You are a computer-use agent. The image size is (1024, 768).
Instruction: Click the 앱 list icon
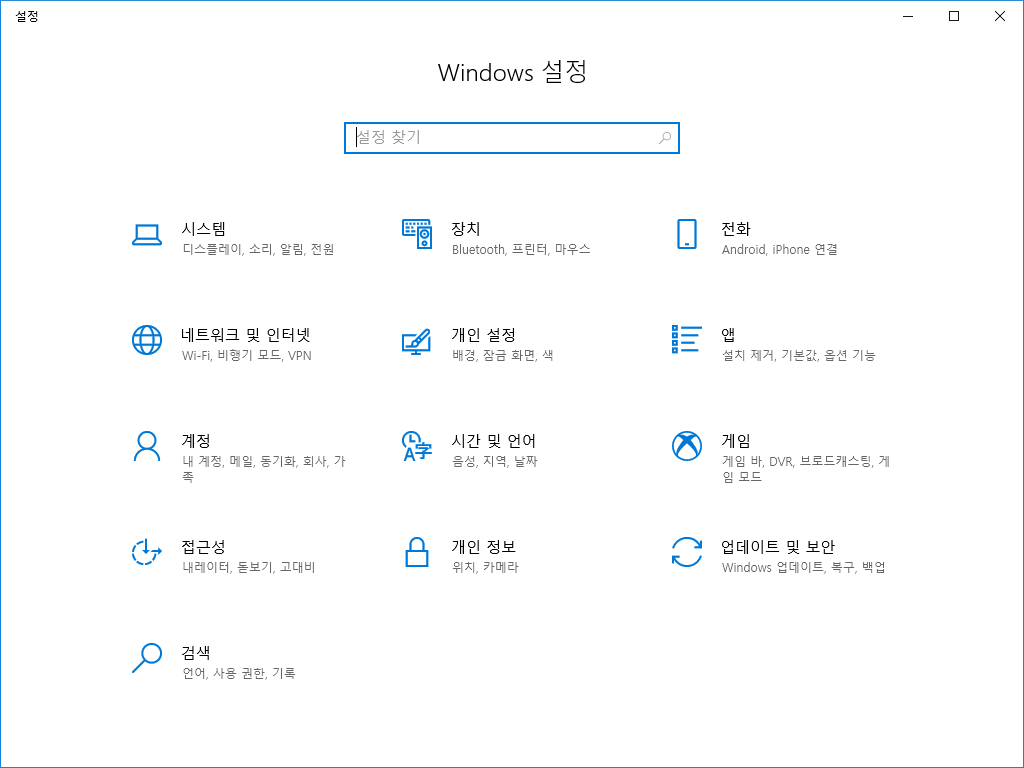[686, 340]
